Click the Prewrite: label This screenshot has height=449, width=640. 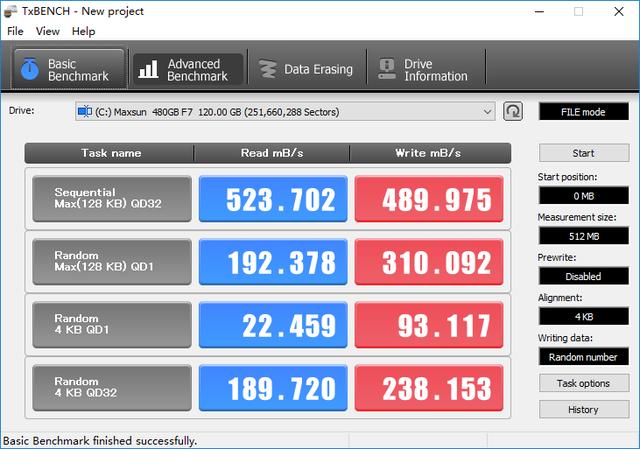pos(557,258)
